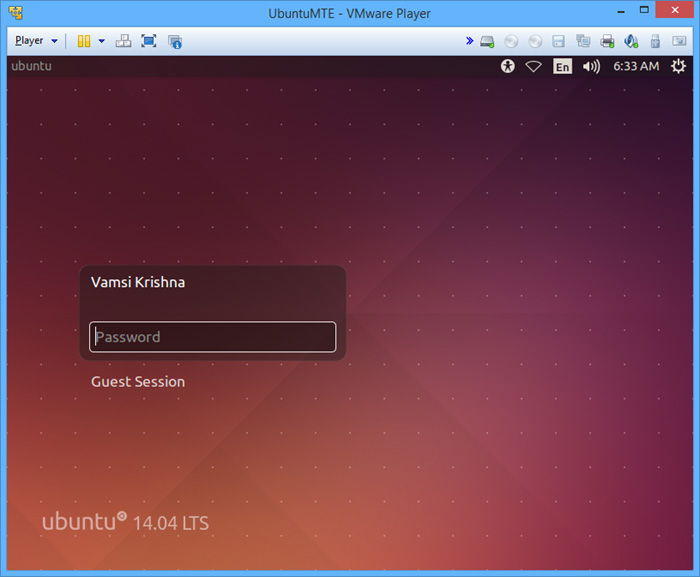The width and height of the screenshot is (700, 577).
Task: Click the sound card device icon
Action: coord(631,42)
